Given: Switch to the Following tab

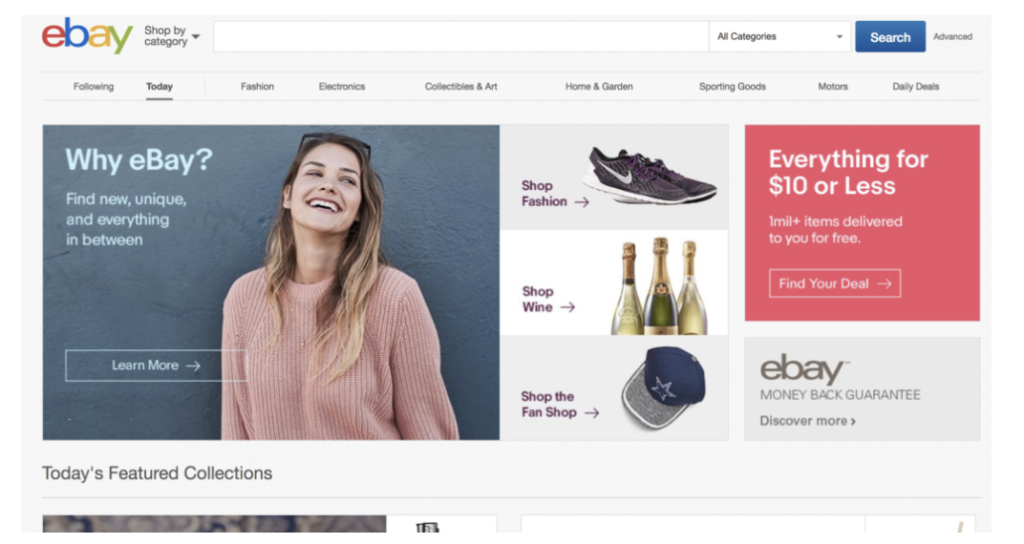Looking at the screenshot, I should tap(93, 86).
